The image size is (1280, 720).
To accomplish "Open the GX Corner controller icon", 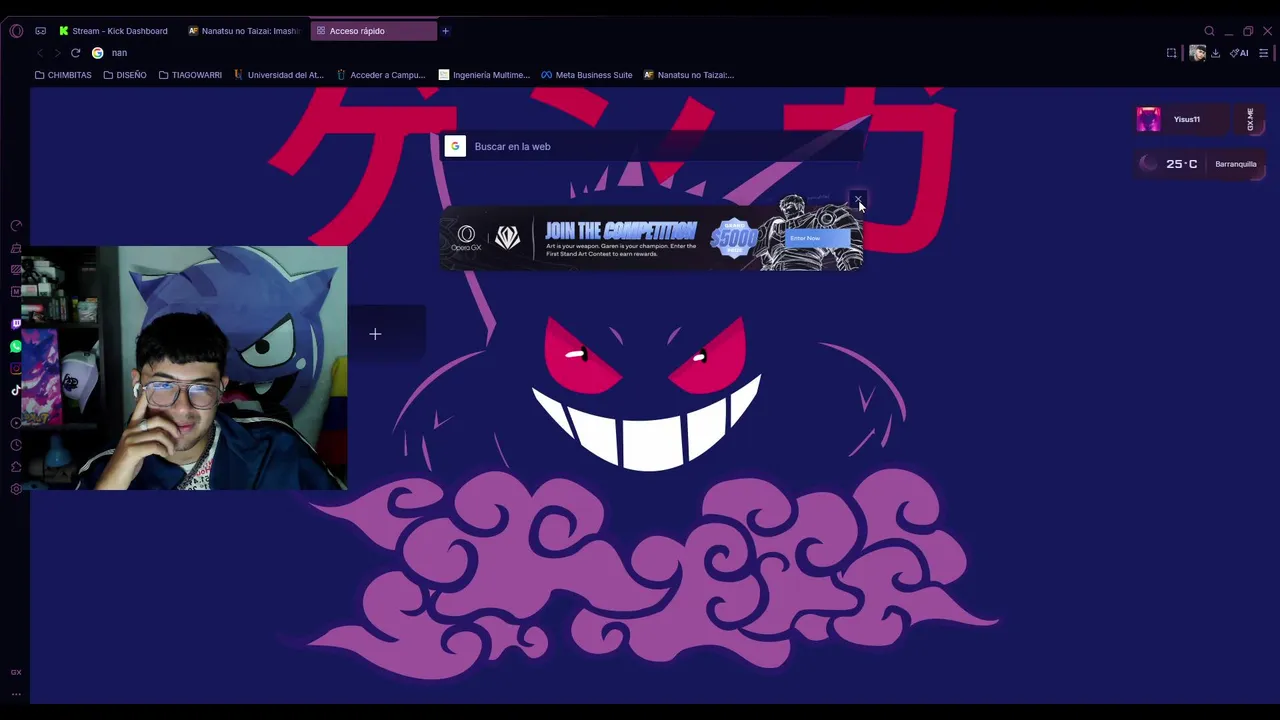I will [x=40, y=31].
